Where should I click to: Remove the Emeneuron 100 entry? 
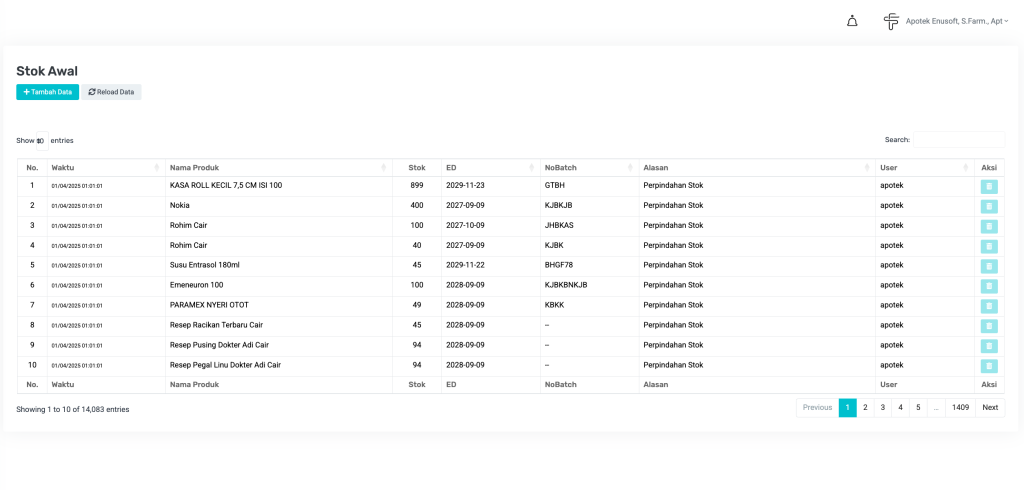click(988, 286)
